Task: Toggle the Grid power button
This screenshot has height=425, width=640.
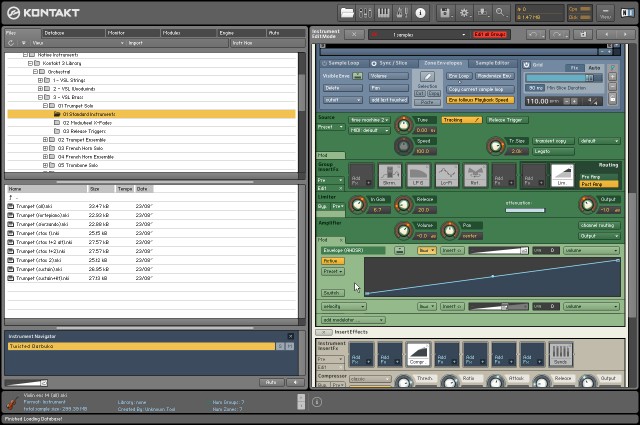Action: [527, 65]
